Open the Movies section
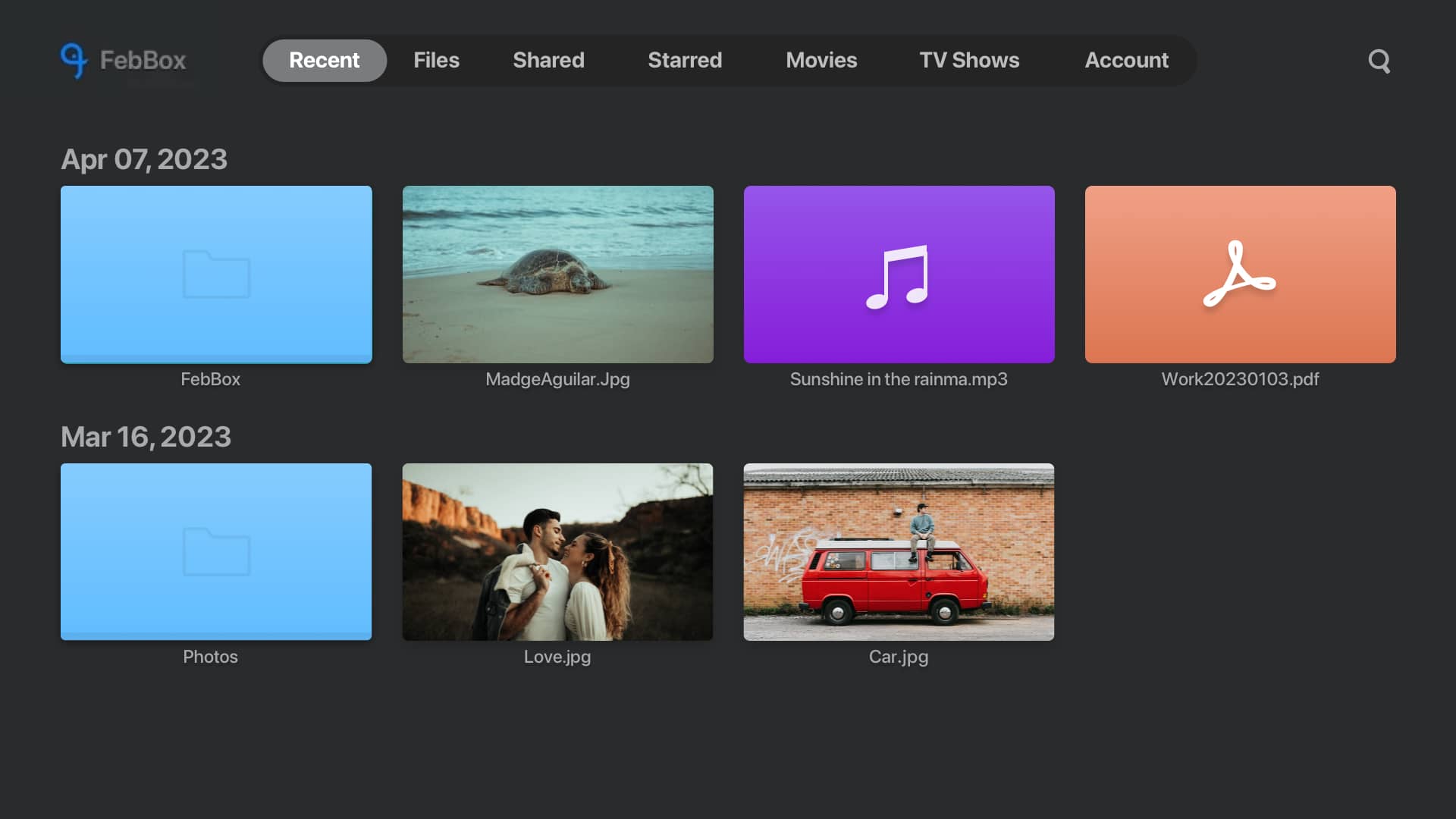1456x819 pixels. pyautogui.click(x=821, y=60)
